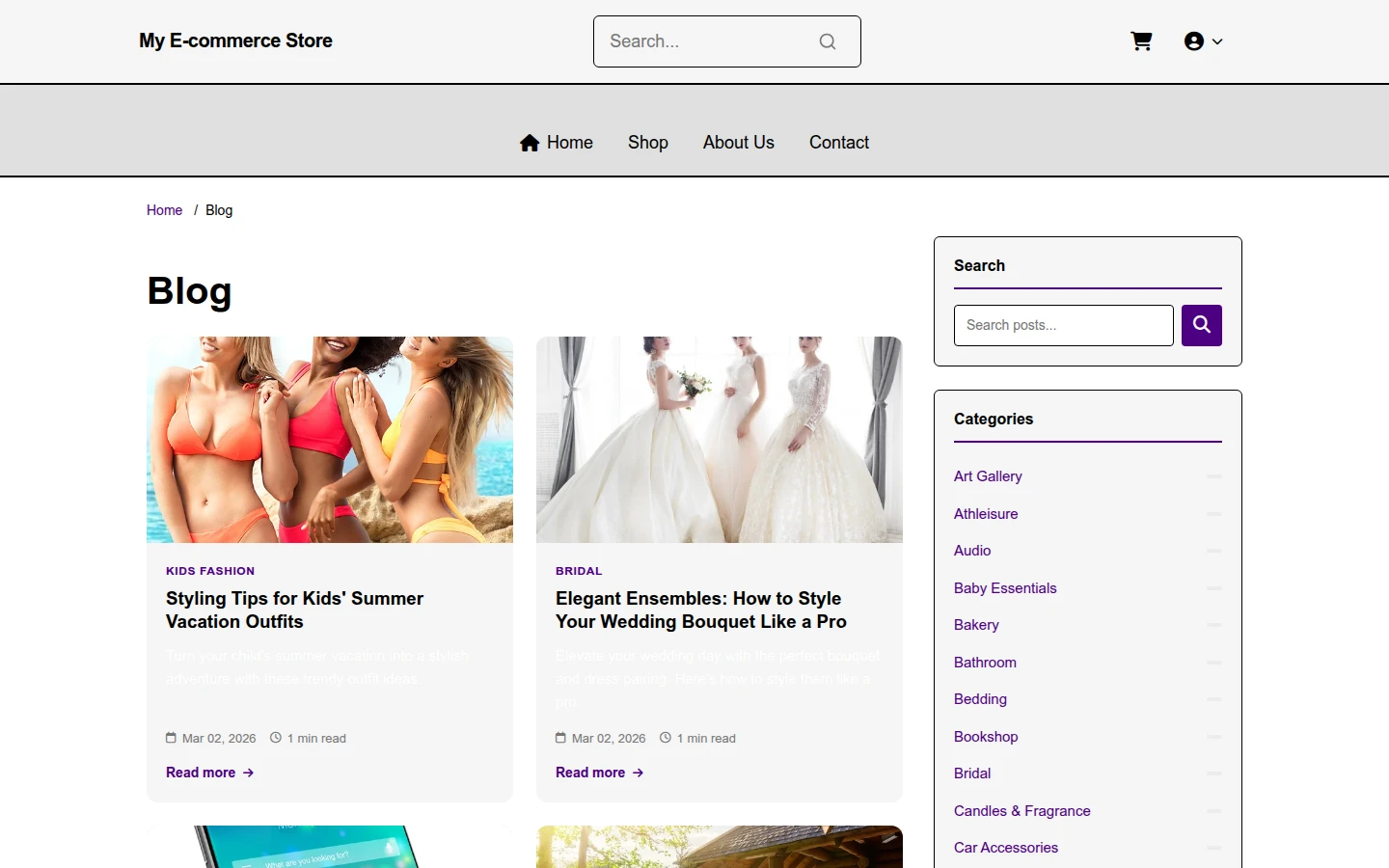This screenshot has width=1389, height=868.
Task: Focus the Search posts input
Action: point(1064,325)
